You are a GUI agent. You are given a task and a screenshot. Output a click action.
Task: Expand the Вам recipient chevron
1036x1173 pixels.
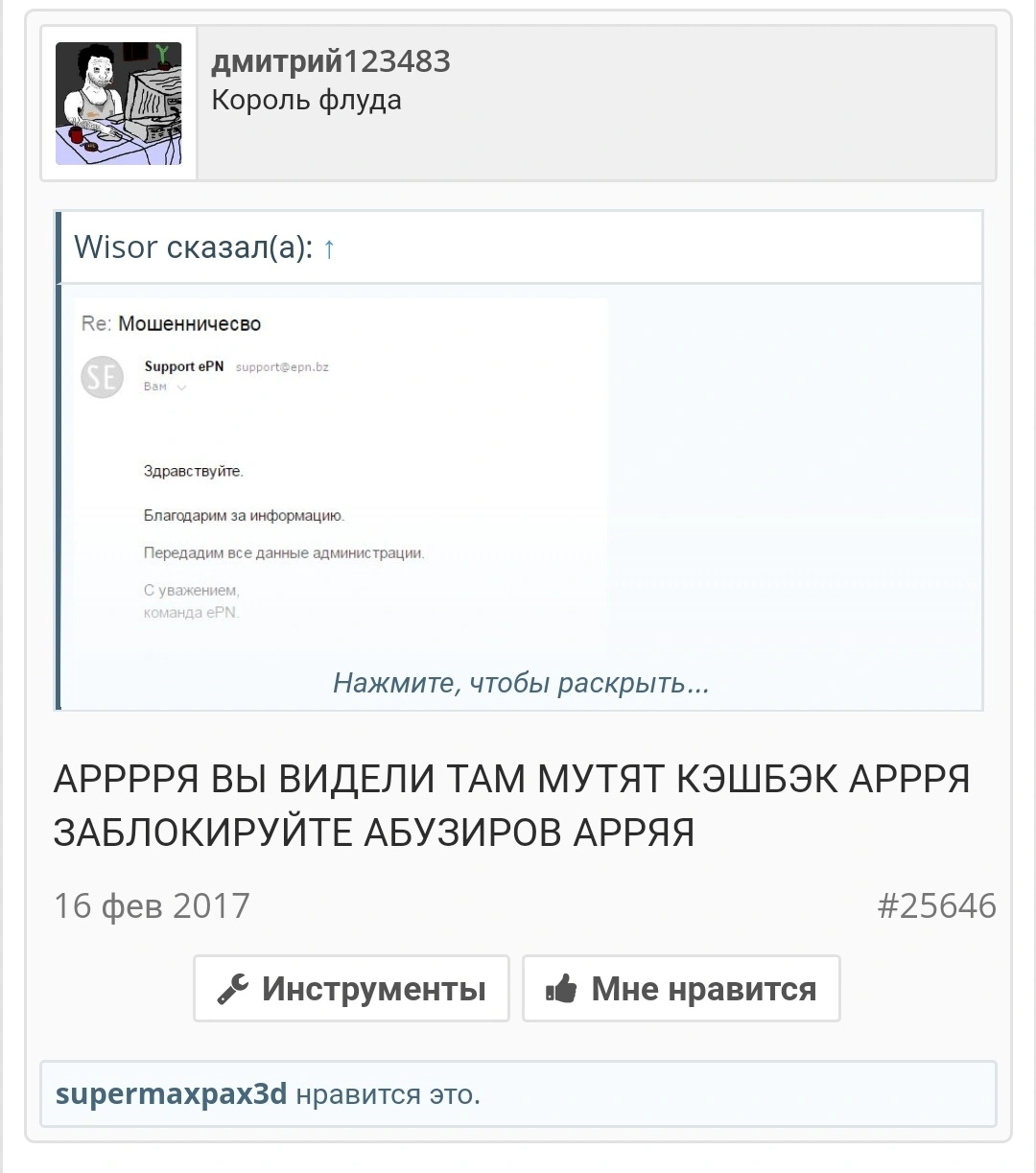click(181, 387)
